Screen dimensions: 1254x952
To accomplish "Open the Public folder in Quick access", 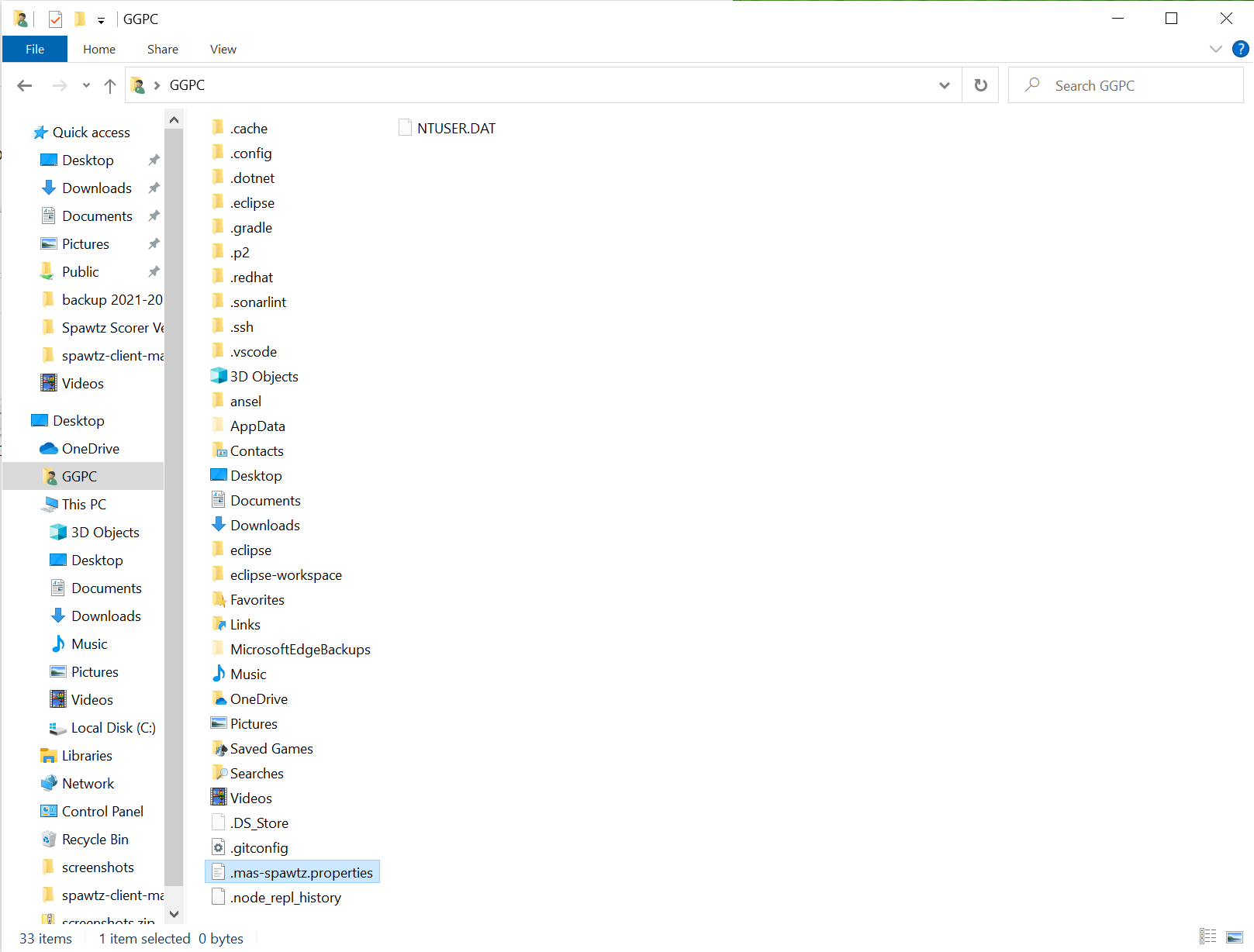I will pos(81,272).
